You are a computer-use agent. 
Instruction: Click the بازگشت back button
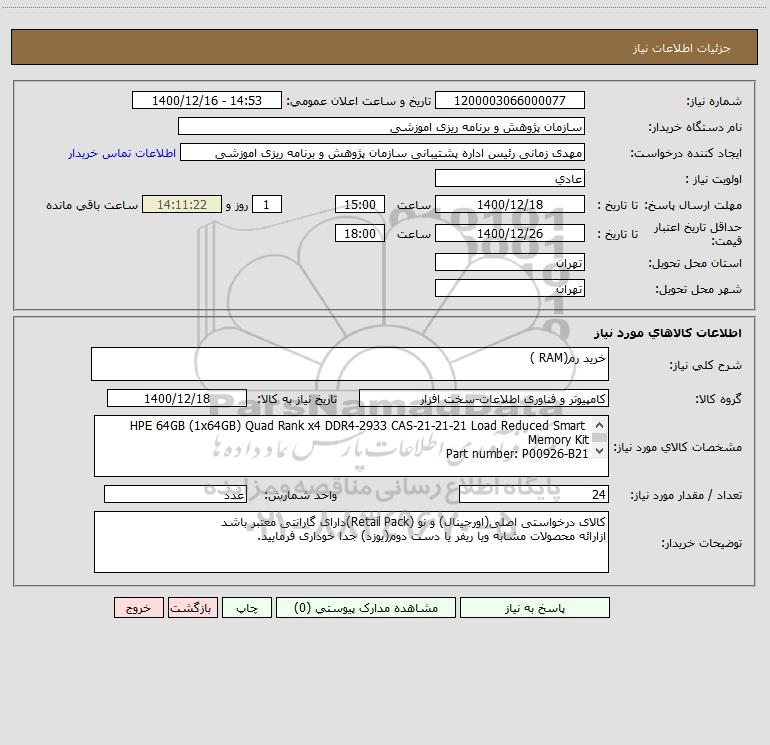(192, 607)
